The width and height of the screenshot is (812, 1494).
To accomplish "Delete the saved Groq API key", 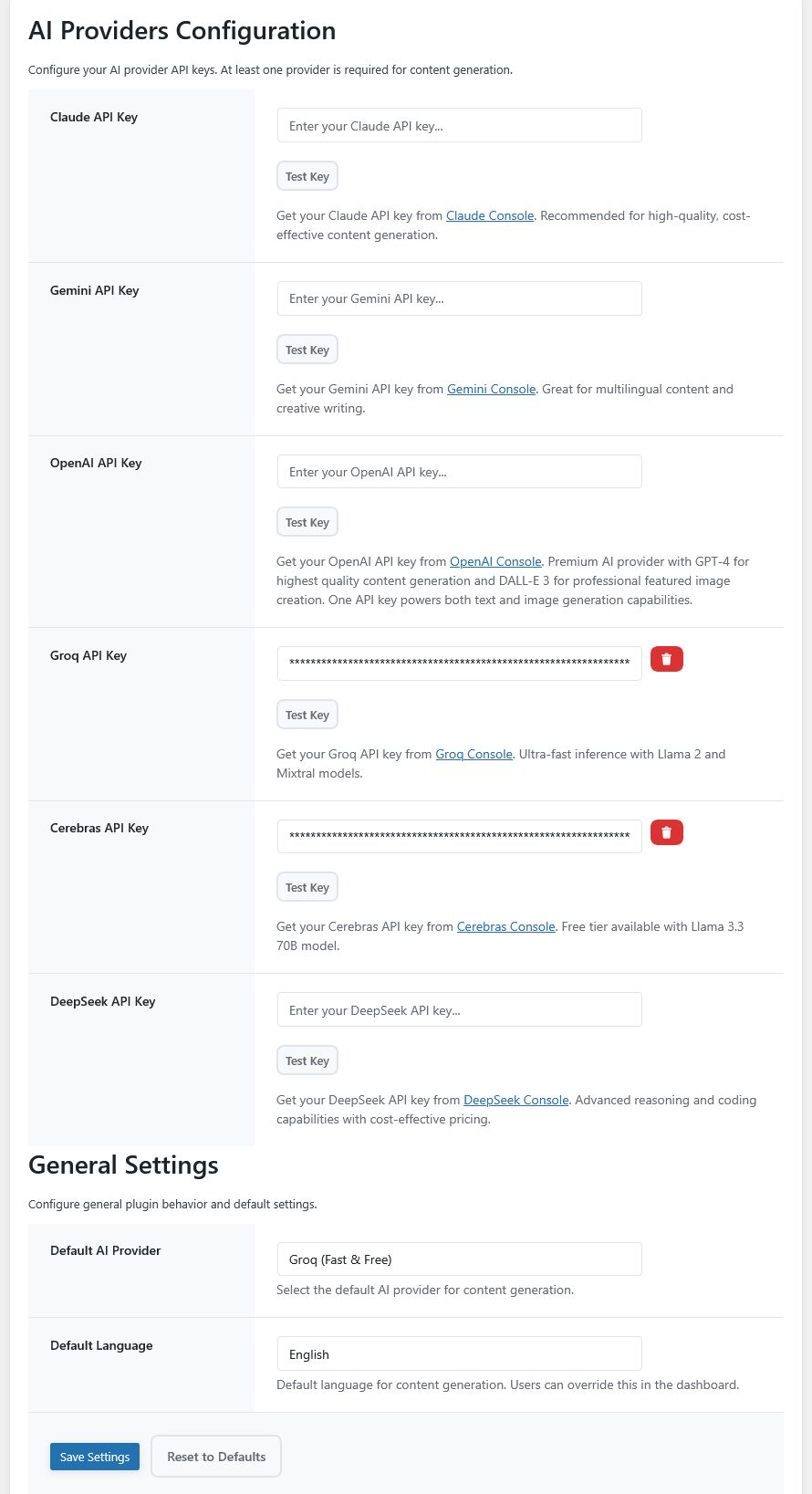I will [666, 659].
